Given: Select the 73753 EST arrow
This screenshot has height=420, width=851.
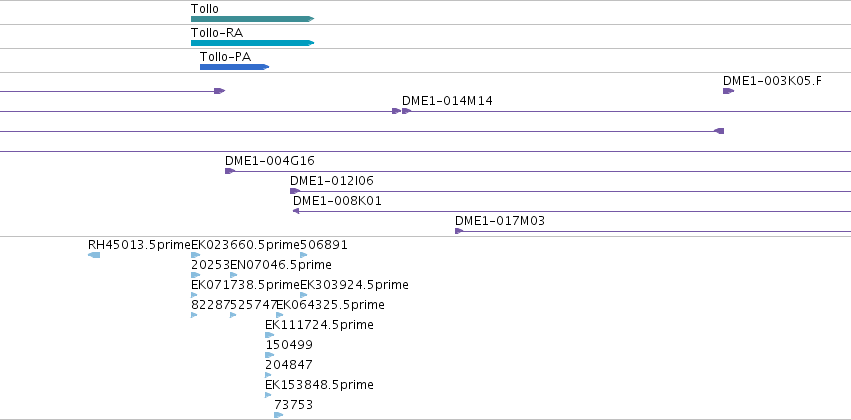Looking at the screenshot, I should (x=279, y=415).
